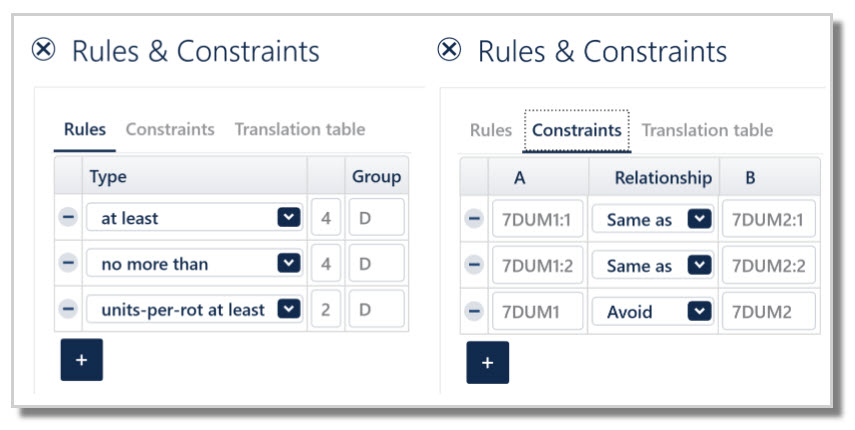The height and width of the screenshot is (430, 855).
Task: Click the Group field of 'at least' rule
Action: [376, 218]
